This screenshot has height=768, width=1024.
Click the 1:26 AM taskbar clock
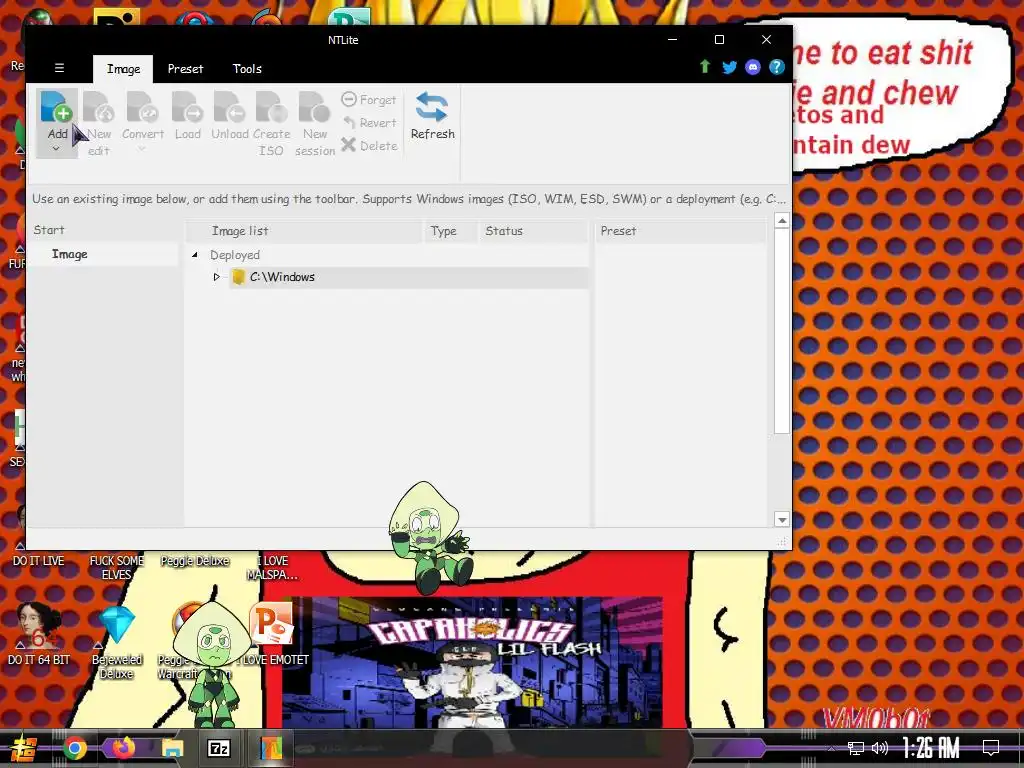(x=931, y=748)
